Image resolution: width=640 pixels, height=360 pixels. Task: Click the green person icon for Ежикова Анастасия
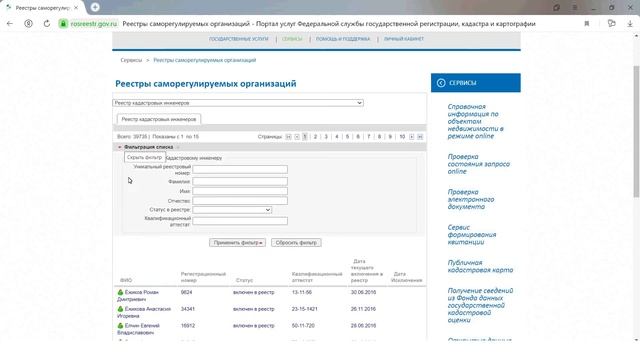pos(120,309)
